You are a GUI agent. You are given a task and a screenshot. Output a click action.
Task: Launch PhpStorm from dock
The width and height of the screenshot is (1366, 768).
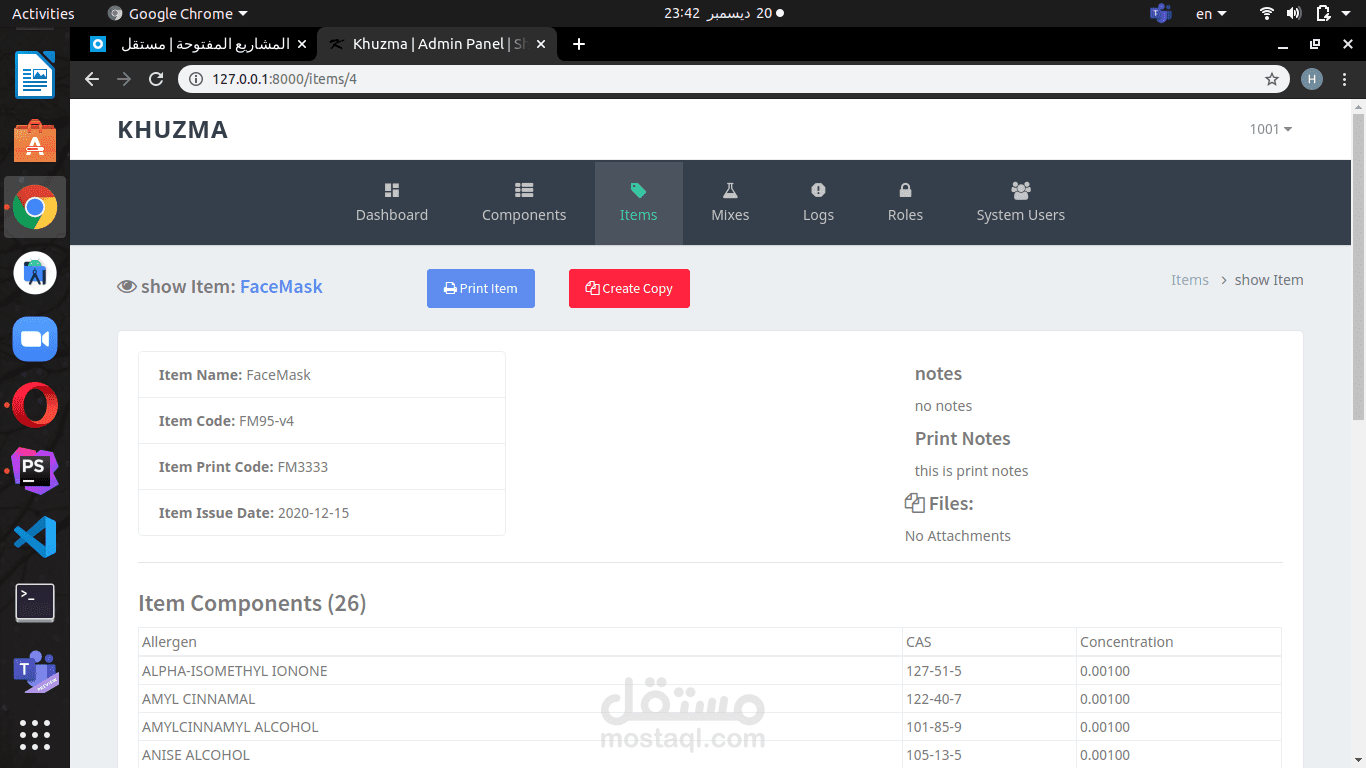point(35,471)
